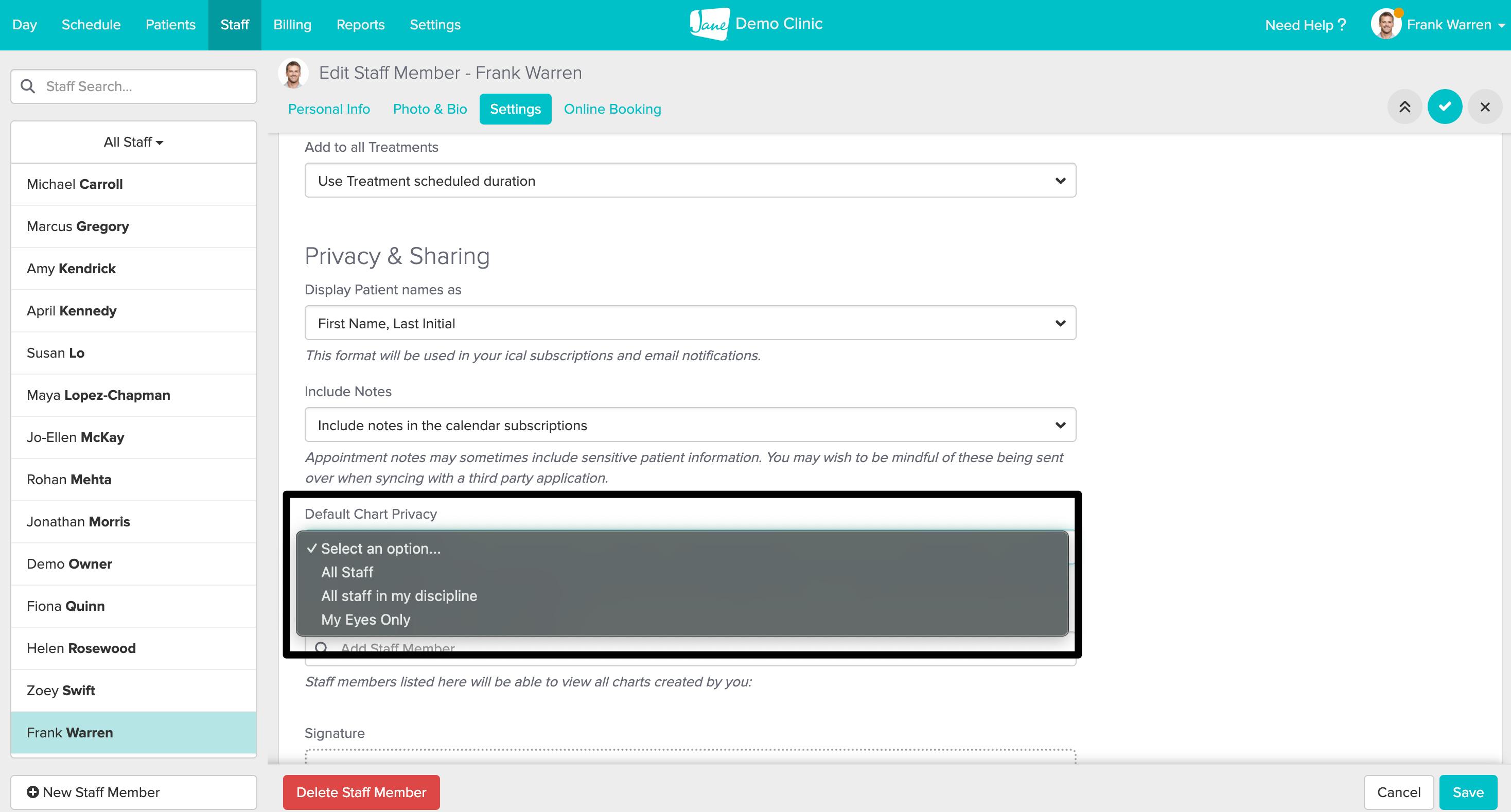1511x812 pixels.
Task: Open the Need Help menu
Action: pos(1305,25)
